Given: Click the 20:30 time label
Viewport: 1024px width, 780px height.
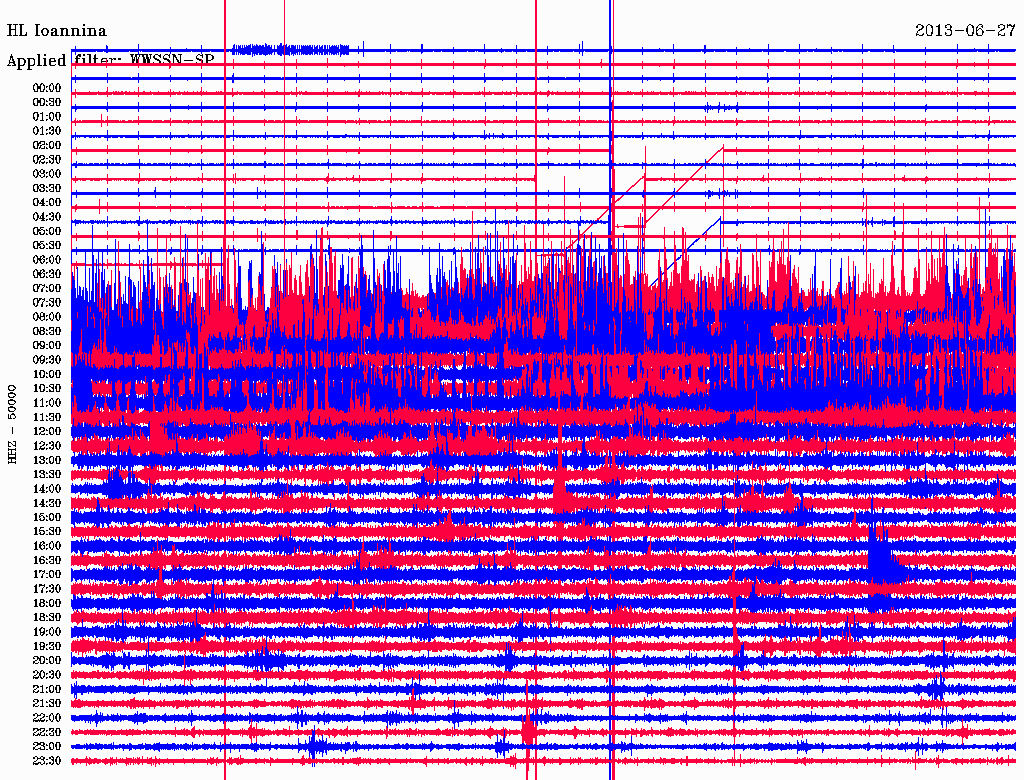Looking at the screenshot, I should coord(47,675).
